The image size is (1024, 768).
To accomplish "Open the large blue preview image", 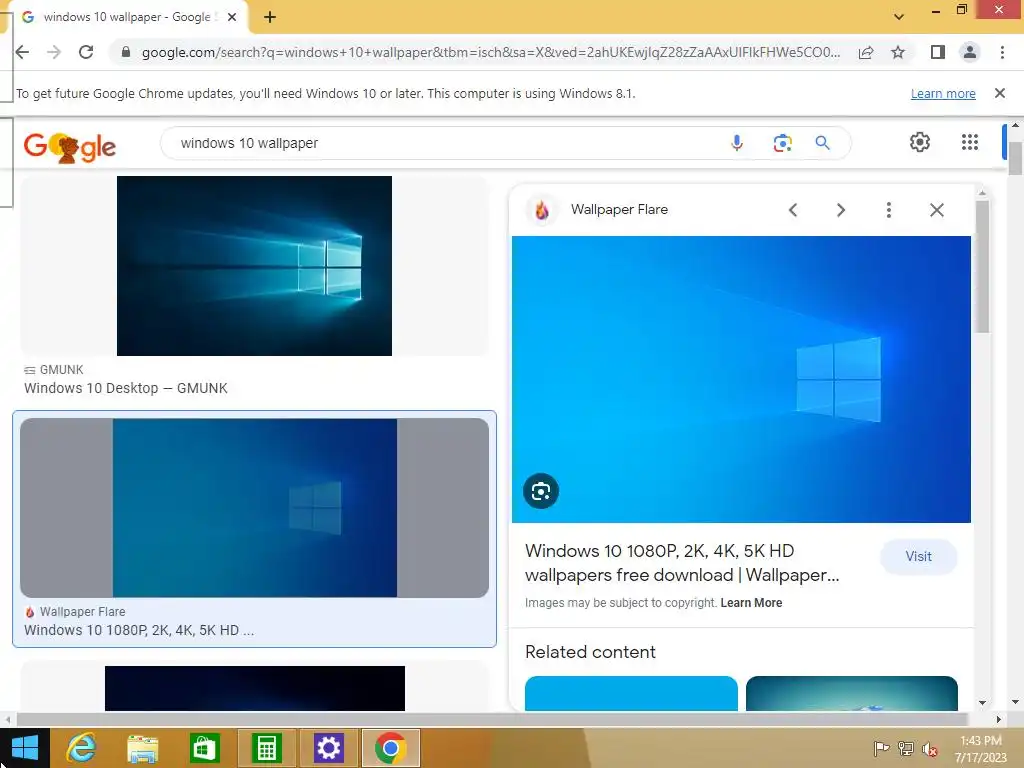I will click(741, 379).
